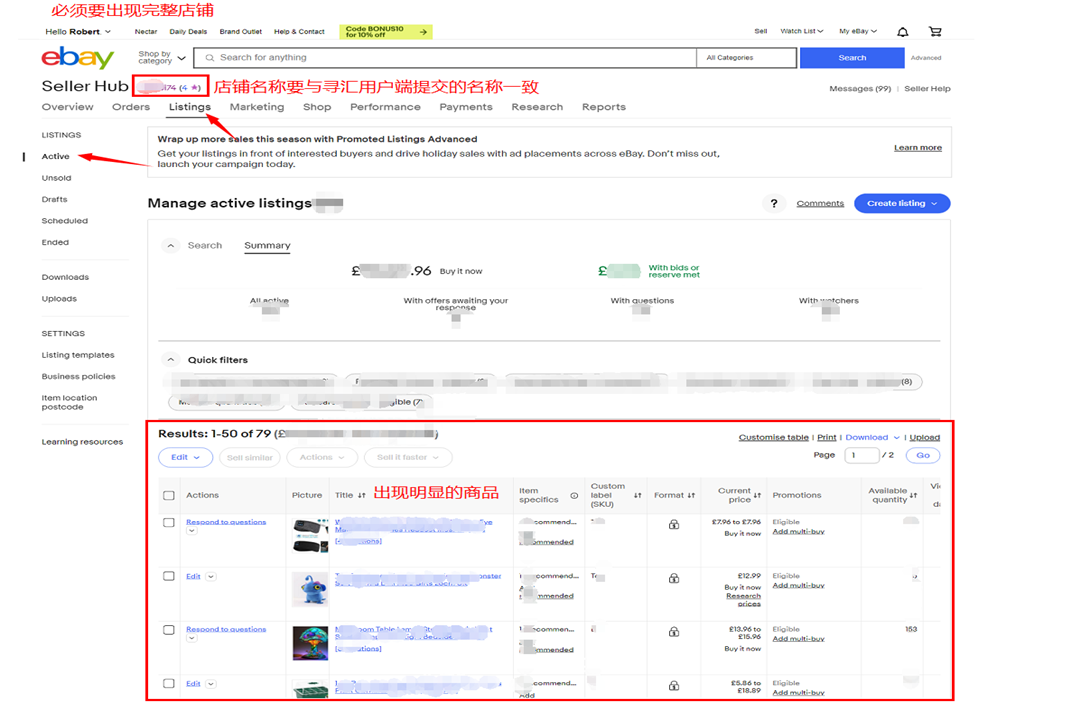Switch to the Overview tab

[x=68, y=107]
